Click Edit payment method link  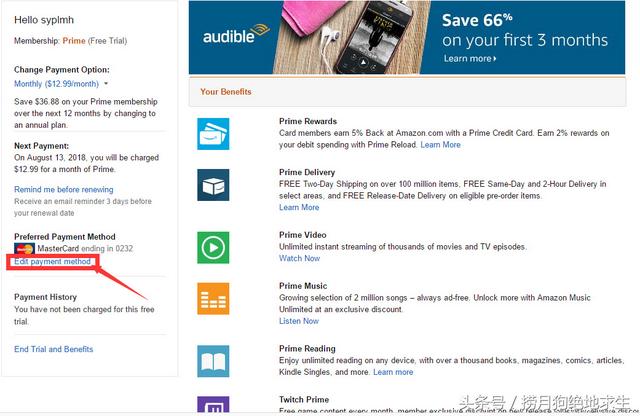tap(53, 261)
